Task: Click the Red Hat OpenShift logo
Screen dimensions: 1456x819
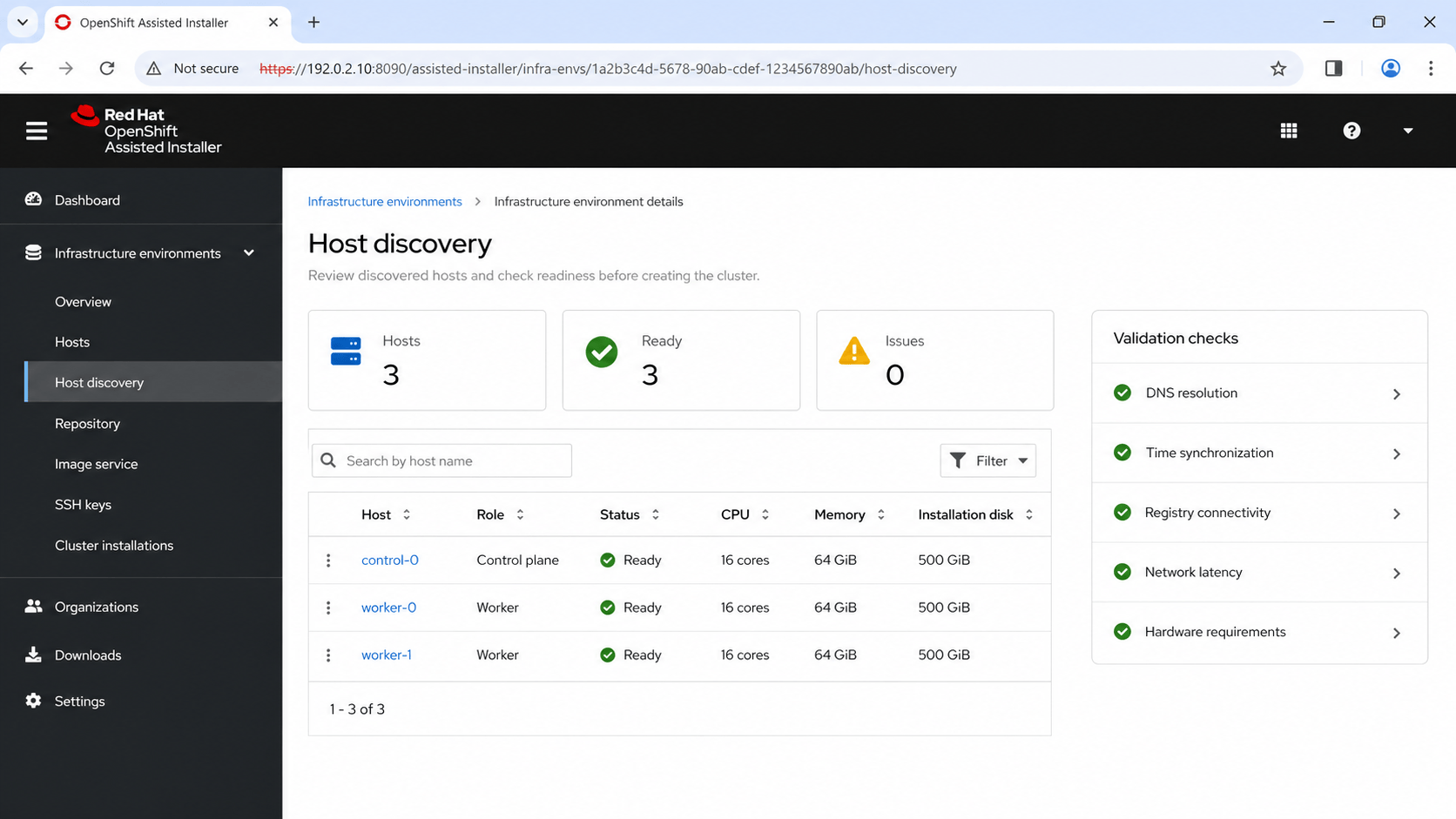Action: point(146,131)
